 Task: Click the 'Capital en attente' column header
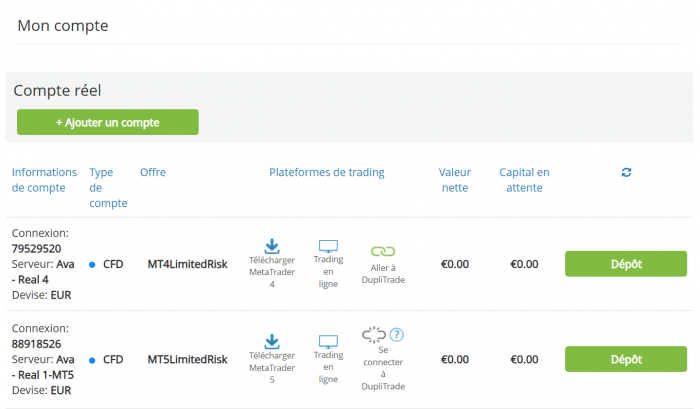(x=524, y=180)
